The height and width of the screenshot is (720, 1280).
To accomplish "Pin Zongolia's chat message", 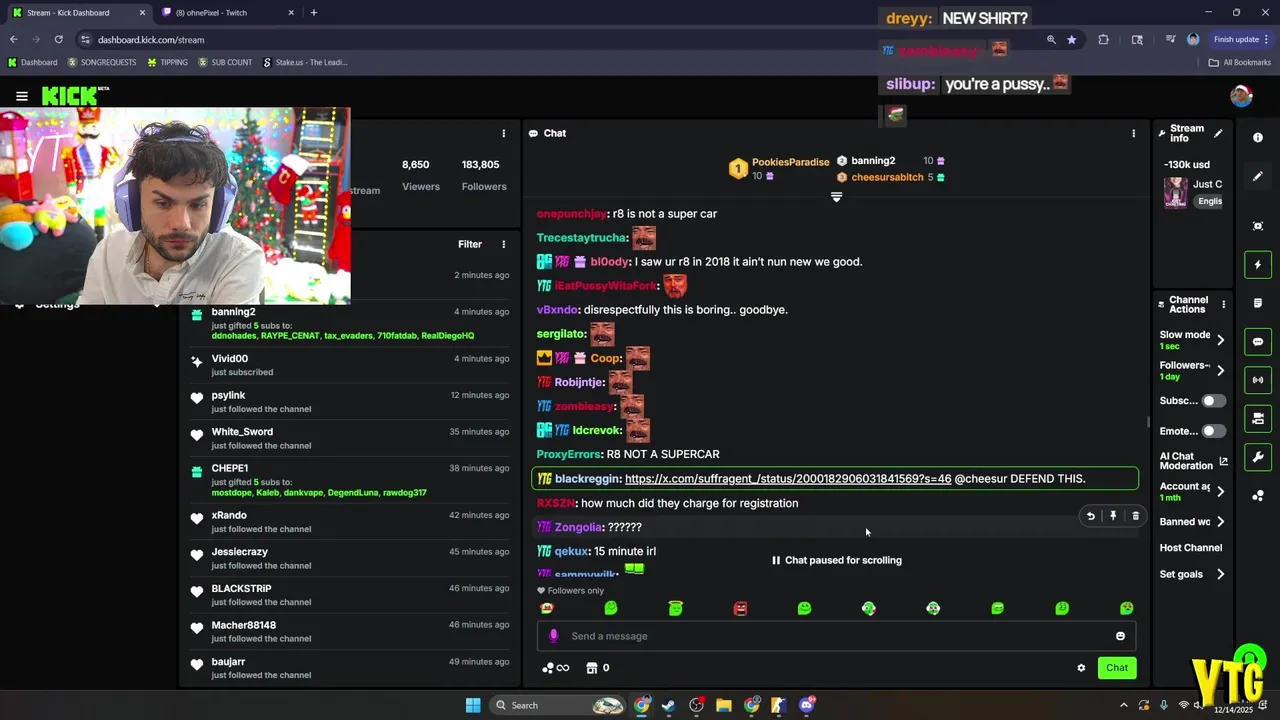I will [1113, 516].
